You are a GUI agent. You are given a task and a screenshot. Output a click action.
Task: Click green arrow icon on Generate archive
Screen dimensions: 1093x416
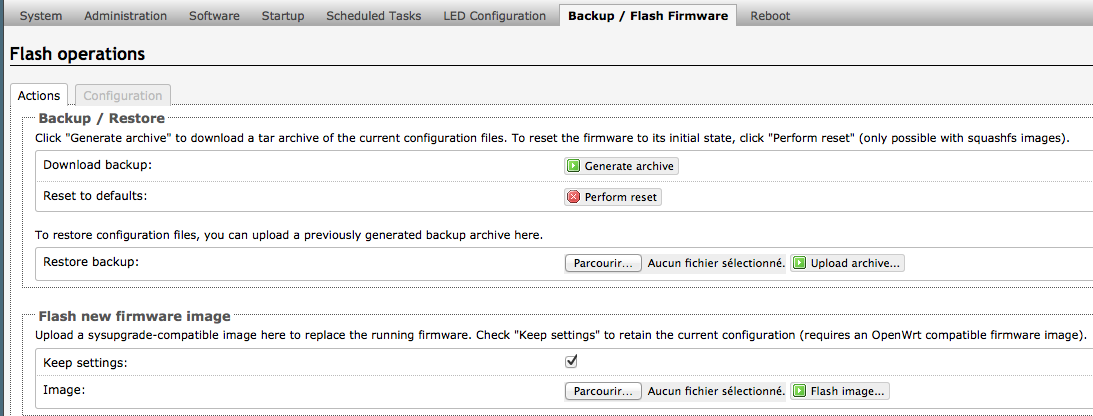click(573, 166)
